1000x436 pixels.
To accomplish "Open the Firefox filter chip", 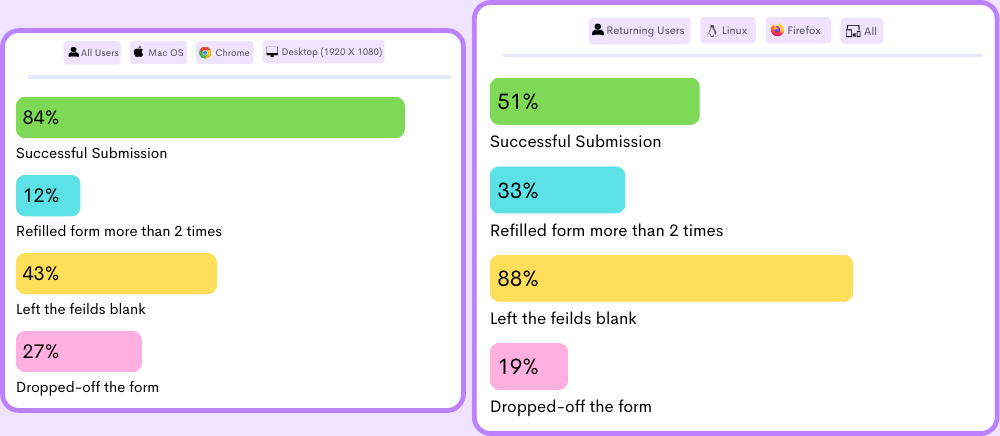I will click(795, 31).
